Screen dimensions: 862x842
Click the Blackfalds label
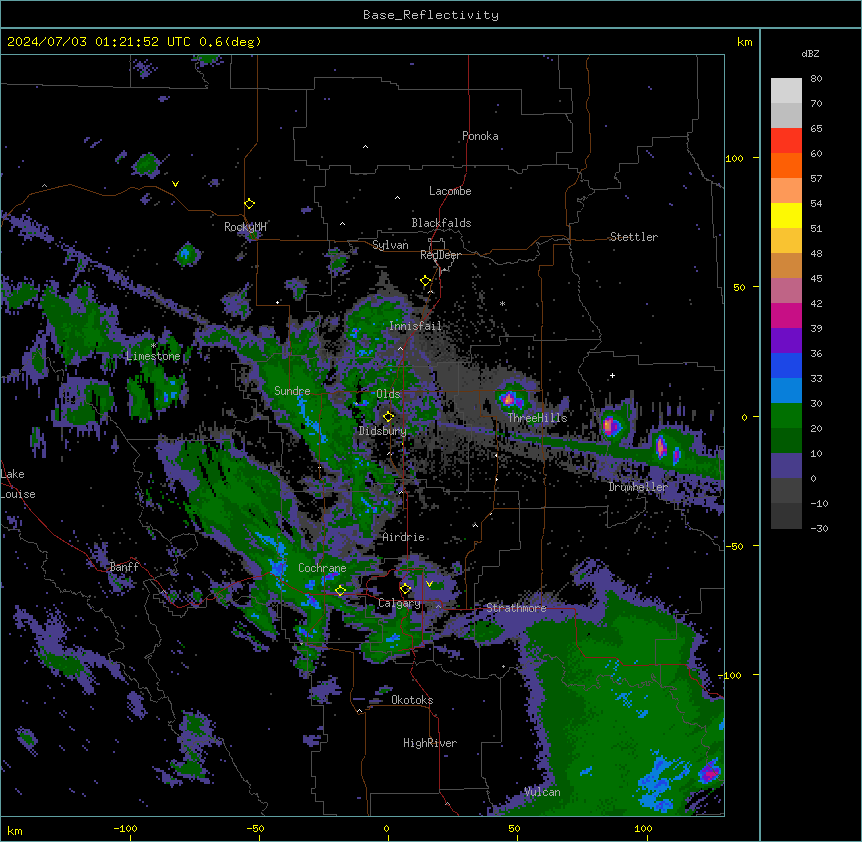click(x=441, y=223)
